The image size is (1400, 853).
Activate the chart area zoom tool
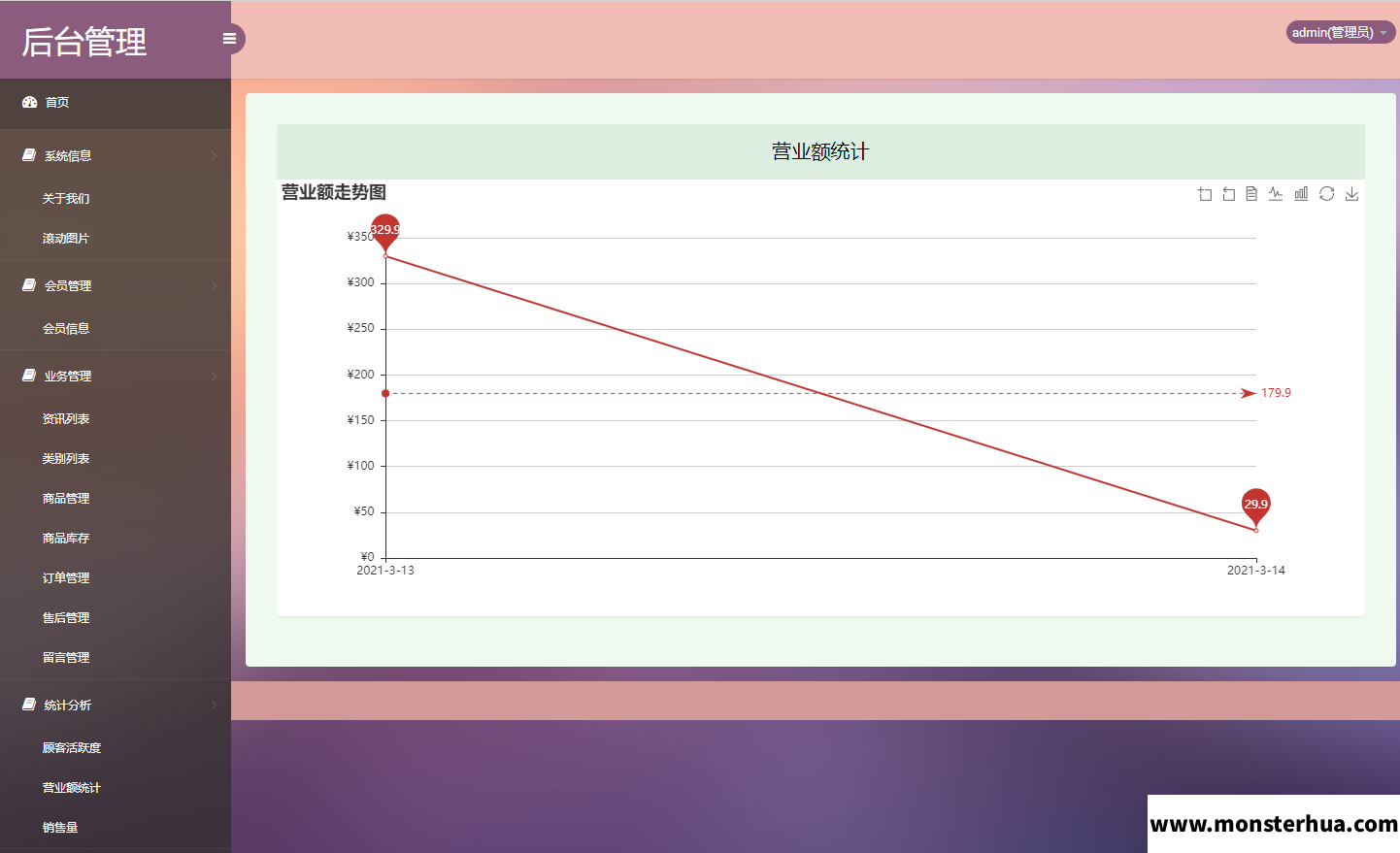(1205, 194)
